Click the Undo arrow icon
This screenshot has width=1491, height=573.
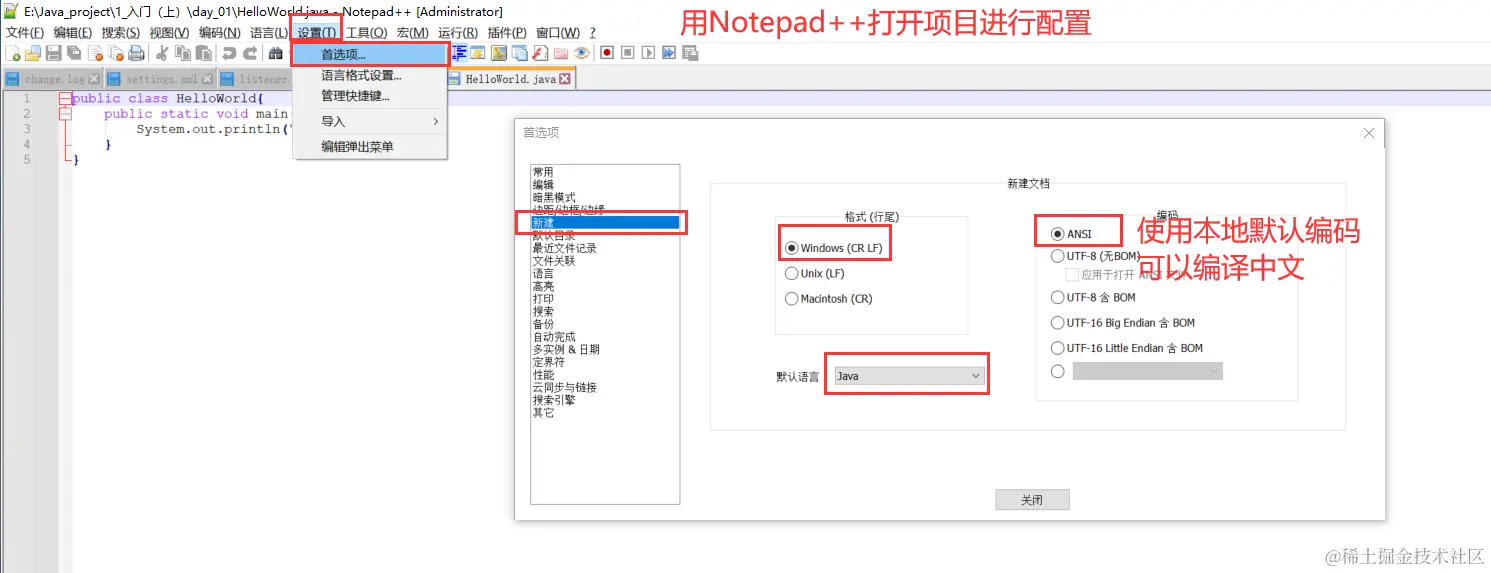229,53
